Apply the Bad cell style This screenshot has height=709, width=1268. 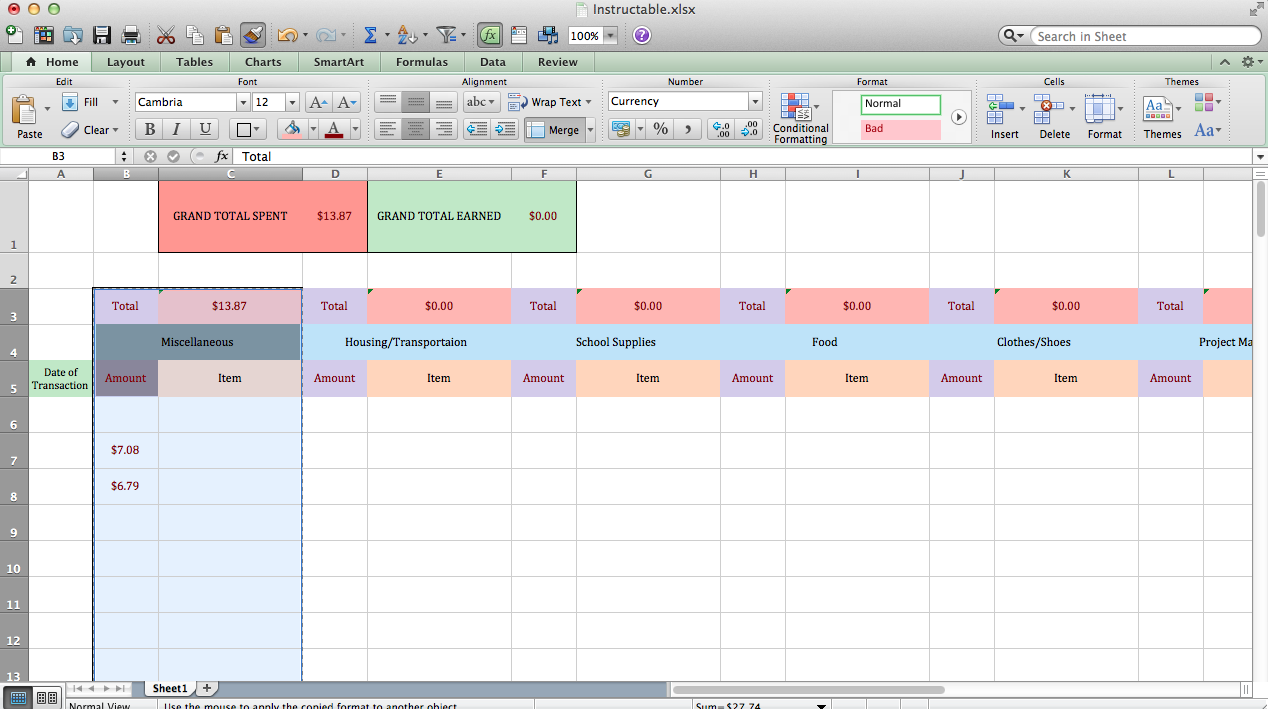[x=901, y=129]
